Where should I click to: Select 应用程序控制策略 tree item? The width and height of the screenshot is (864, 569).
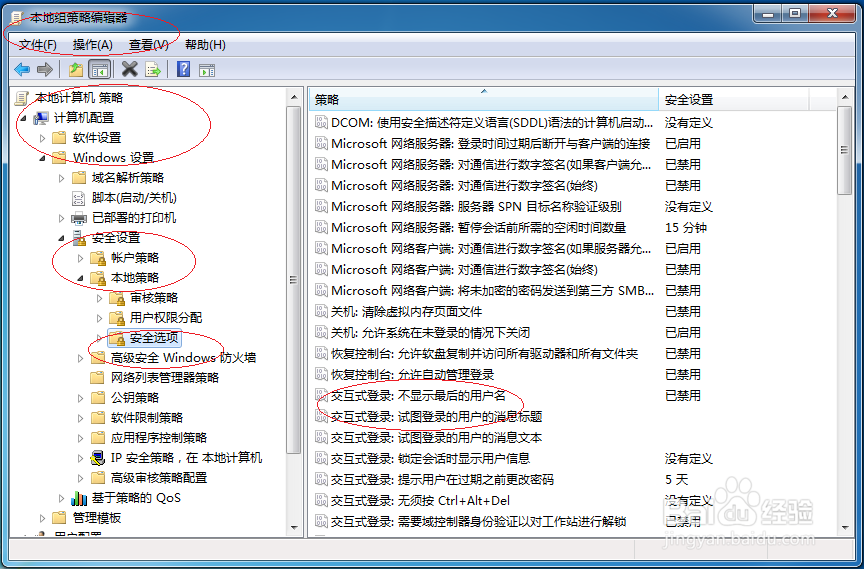point(159,438)
